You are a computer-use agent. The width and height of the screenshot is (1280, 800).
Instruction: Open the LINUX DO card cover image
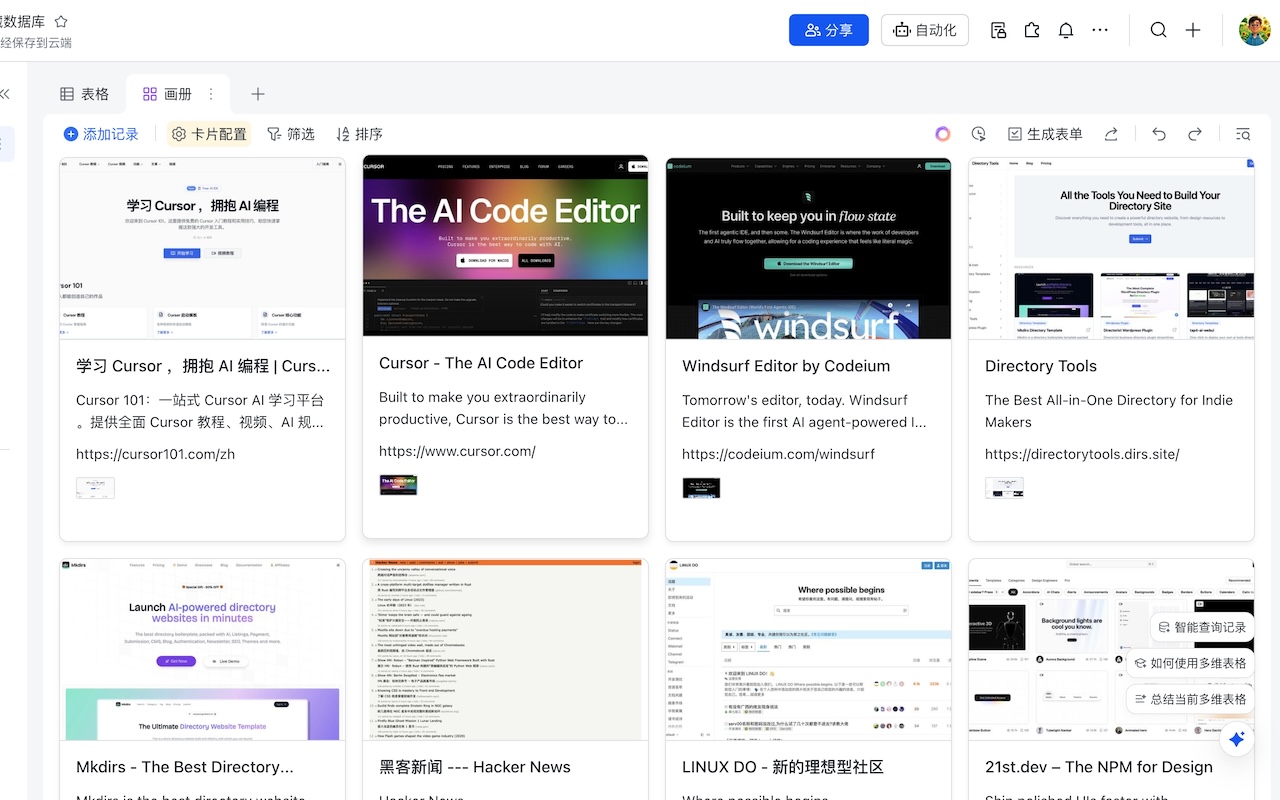[808, 650]
